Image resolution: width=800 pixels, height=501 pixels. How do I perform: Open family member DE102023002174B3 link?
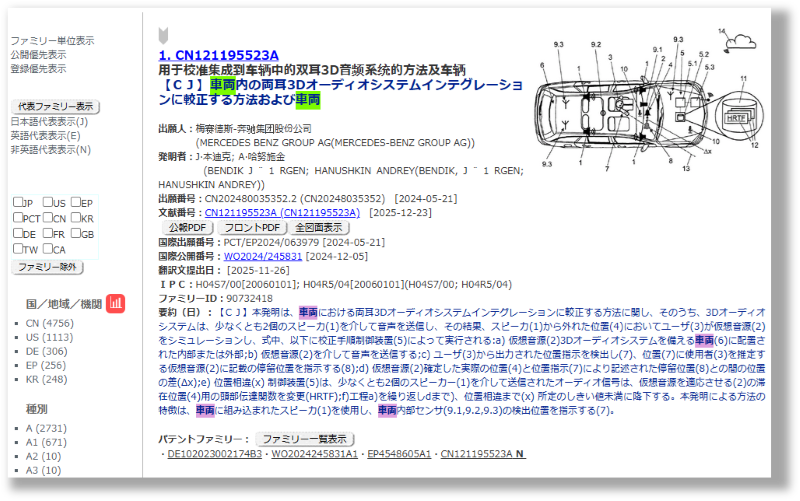[214, 454]
